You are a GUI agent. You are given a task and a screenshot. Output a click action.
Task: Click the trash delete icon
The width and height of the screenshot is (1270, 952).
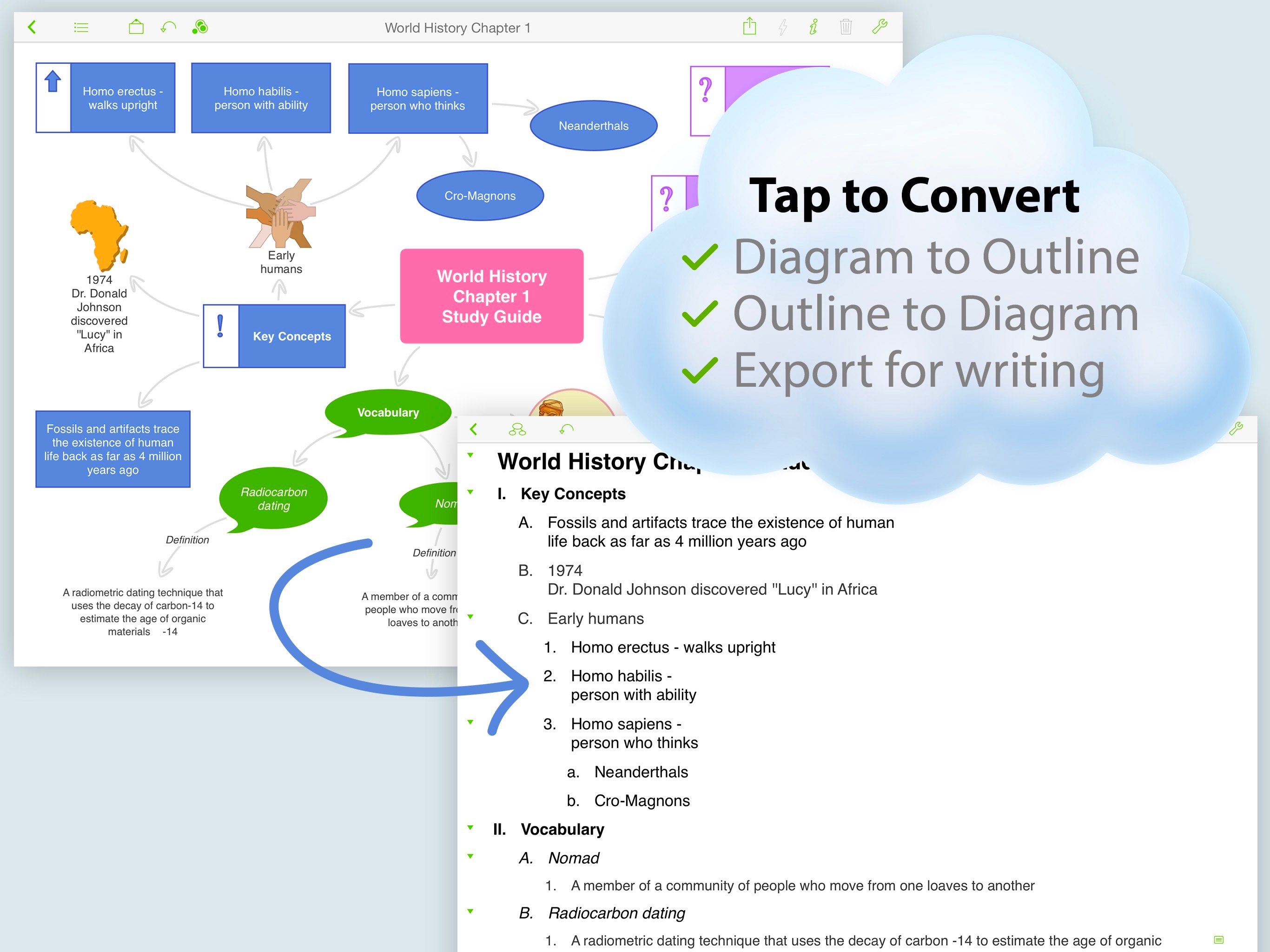[846, 27]
